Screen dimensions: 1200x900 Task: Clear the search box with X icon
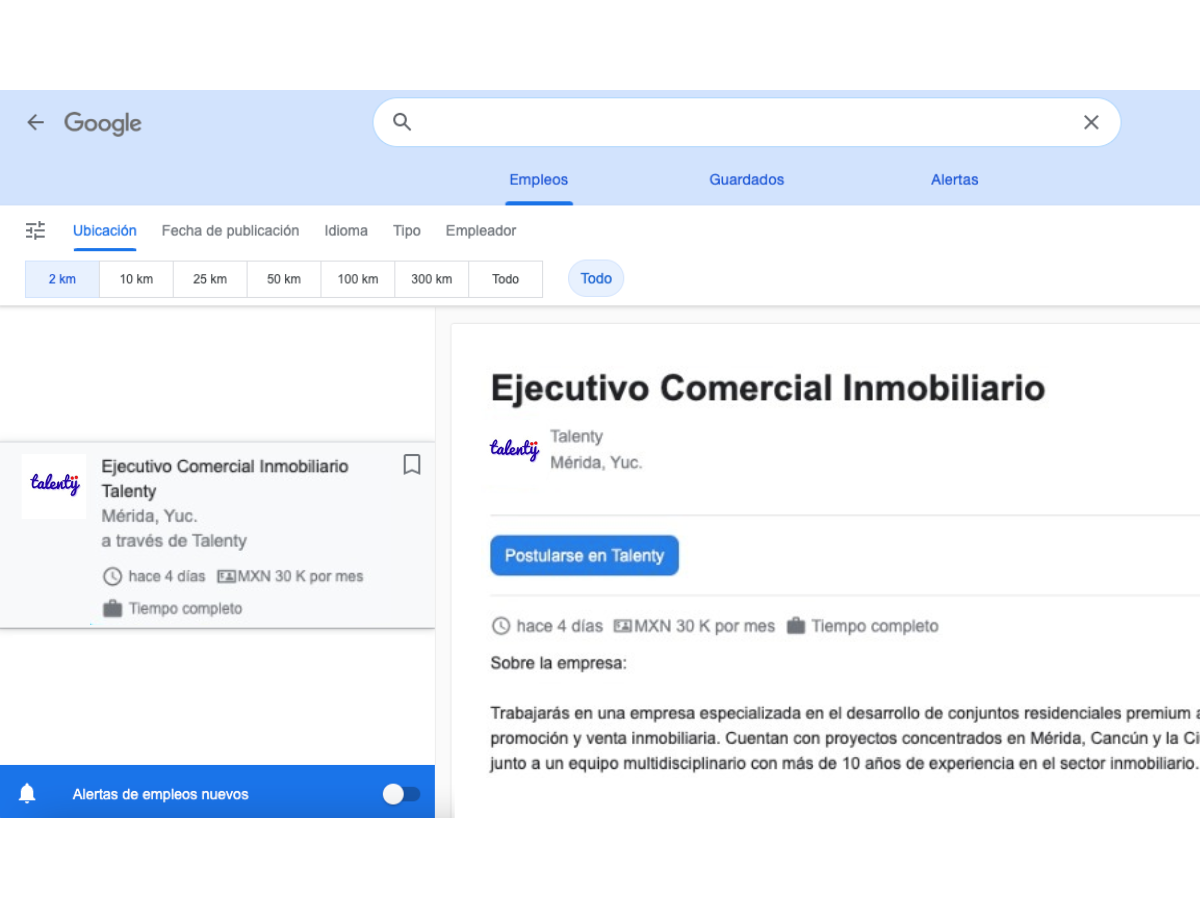tap(1091, 122)
